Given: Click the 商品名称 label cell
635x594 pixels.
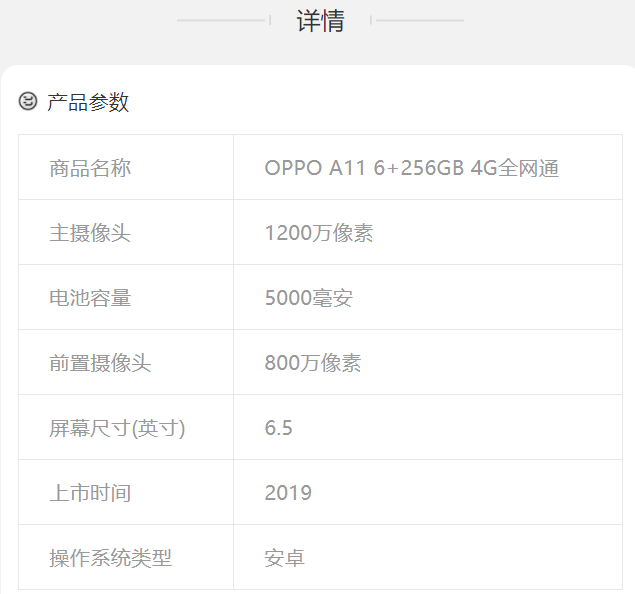Looking at the screenshot, I should click(90, 168).
